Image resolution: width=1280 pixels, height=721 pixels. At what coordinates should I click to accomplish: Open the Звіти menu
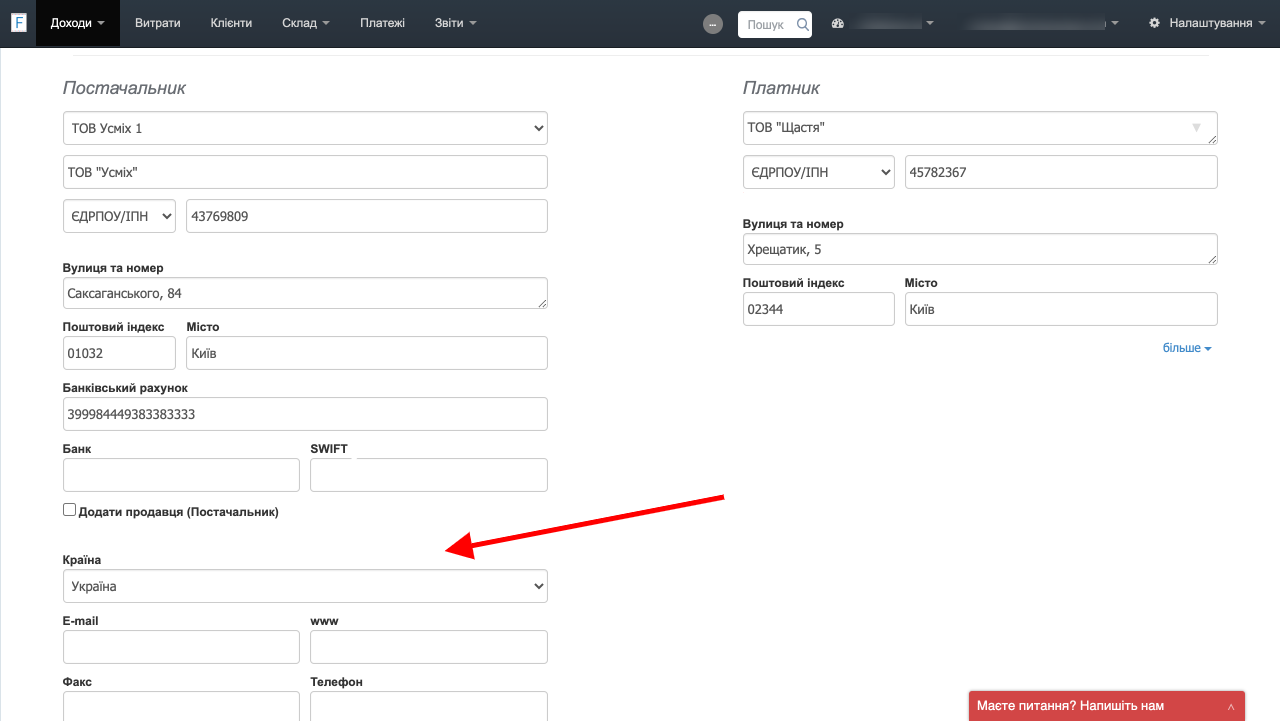pyautogui.click(x=455, y=23)
